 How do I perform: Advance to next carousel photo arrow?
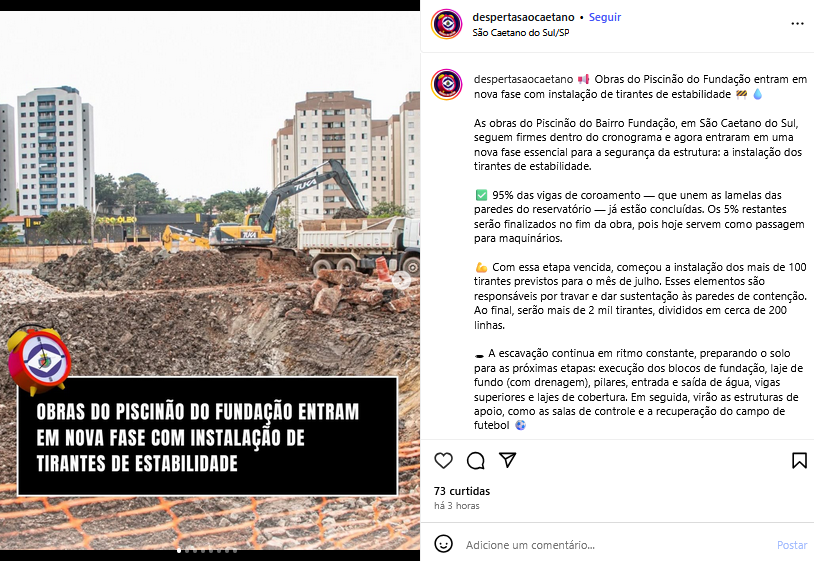(x=401, y=280)
